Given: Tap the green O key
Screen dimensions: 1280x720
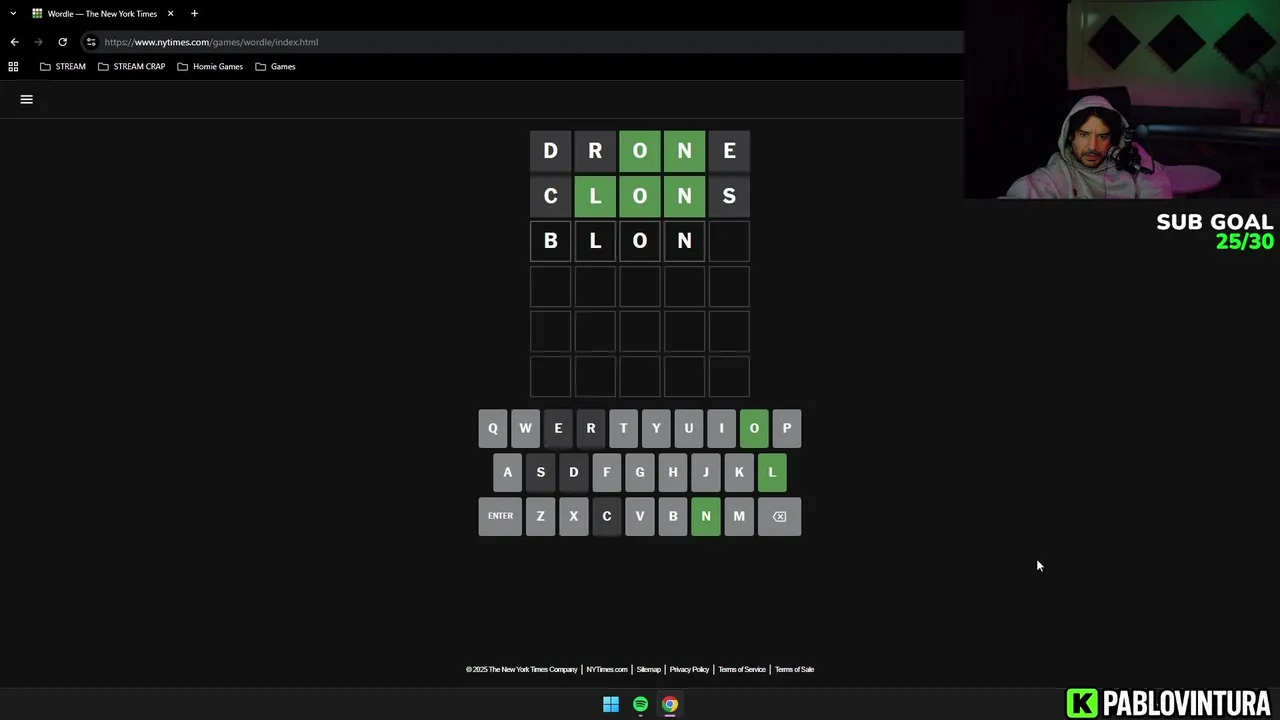Looking at the screenshot, I should click(x=754, y=428).
